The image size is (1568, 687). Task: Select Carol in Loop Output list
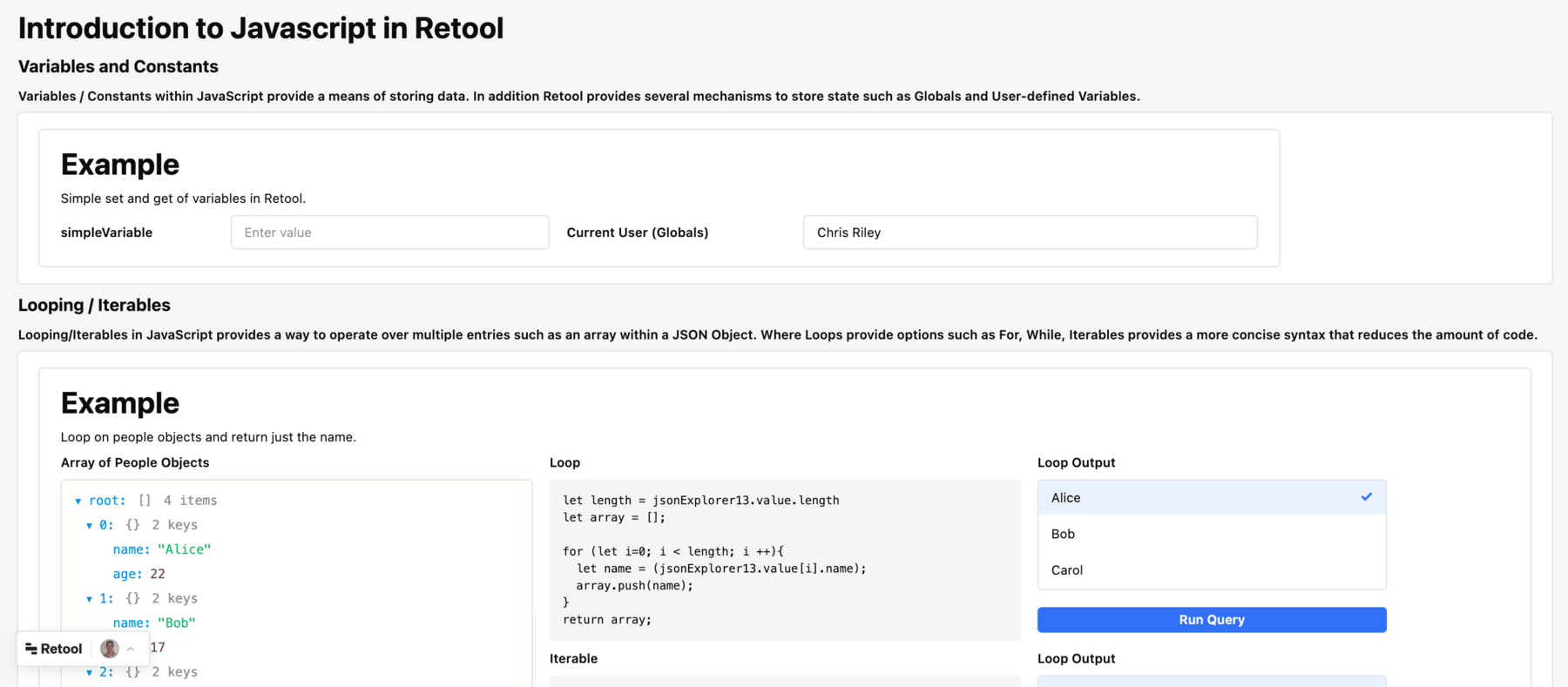pos(1212,570)
